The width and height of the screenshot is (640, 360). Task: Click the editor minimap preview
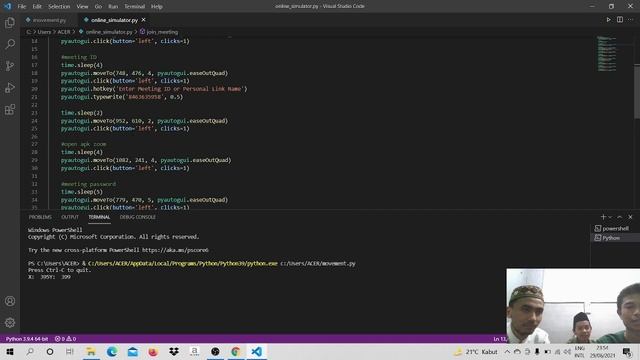click(x=607, y=54)
